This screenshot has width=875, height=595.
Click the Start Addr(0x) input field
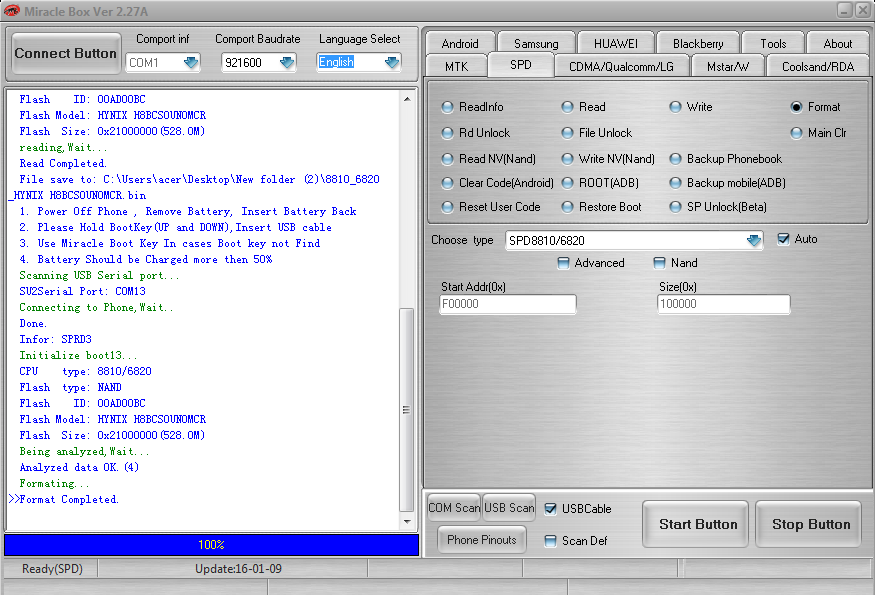(x=508, y=304)
